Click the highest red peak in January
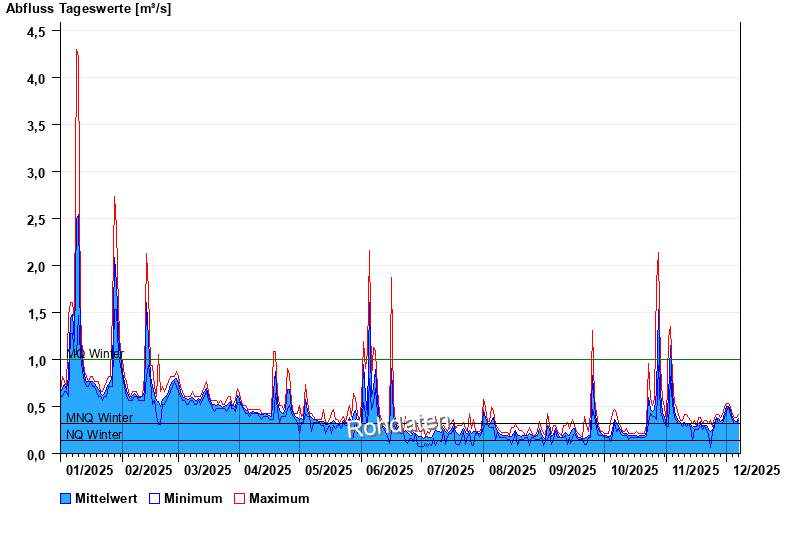The width and height of the screenshot is (800, 550). [x=76, y=51]
